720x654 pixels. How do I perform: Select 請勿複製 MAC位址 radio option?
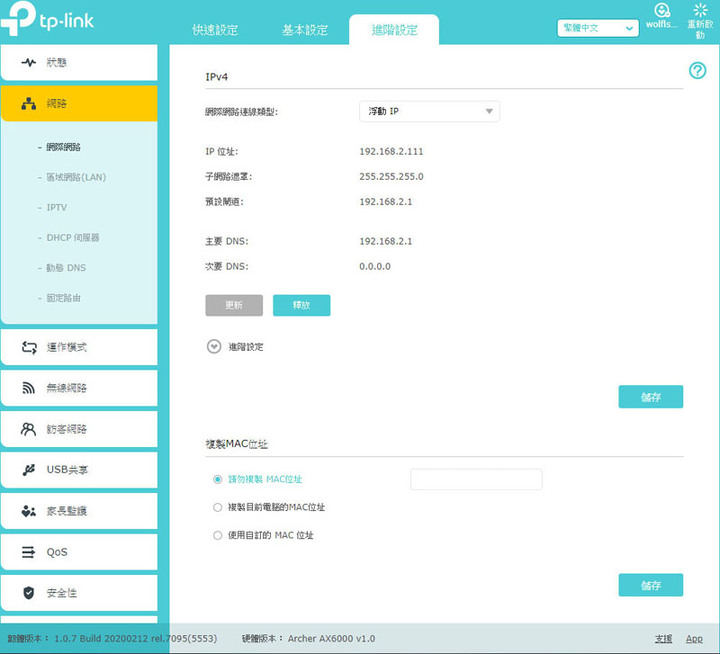point(218,479)
